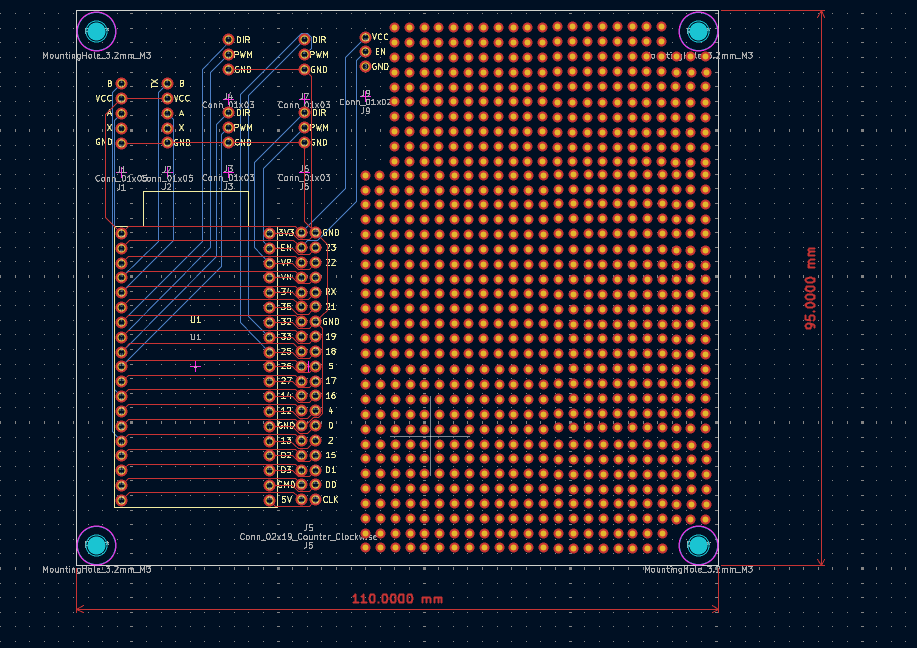The height and width of the screenshot is (648, 917).
Task: Select the 3V3 pad on U1
Action: (x=269, y=233)
